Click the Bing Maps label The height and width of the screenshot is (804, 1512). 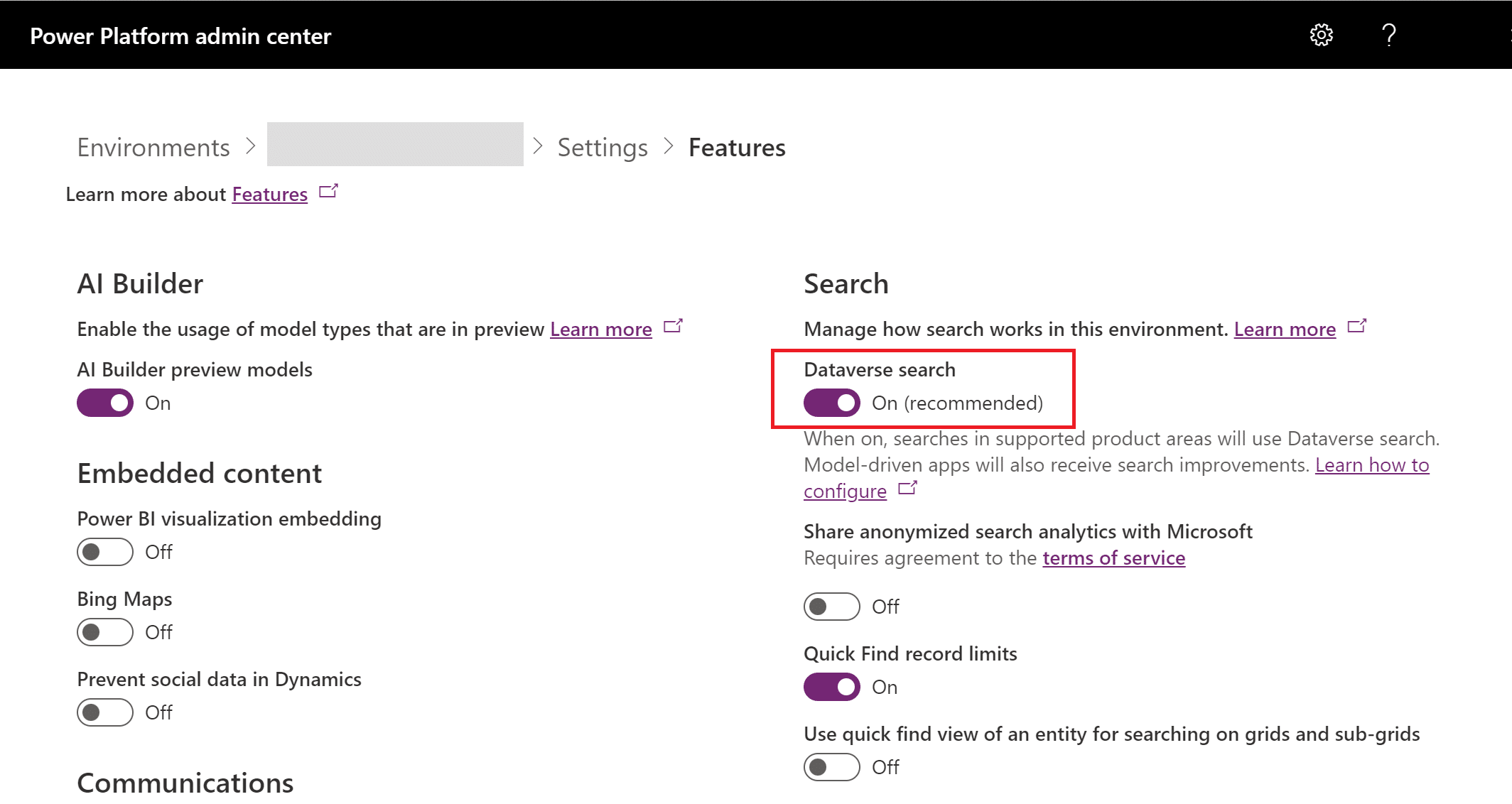point(124,599)
